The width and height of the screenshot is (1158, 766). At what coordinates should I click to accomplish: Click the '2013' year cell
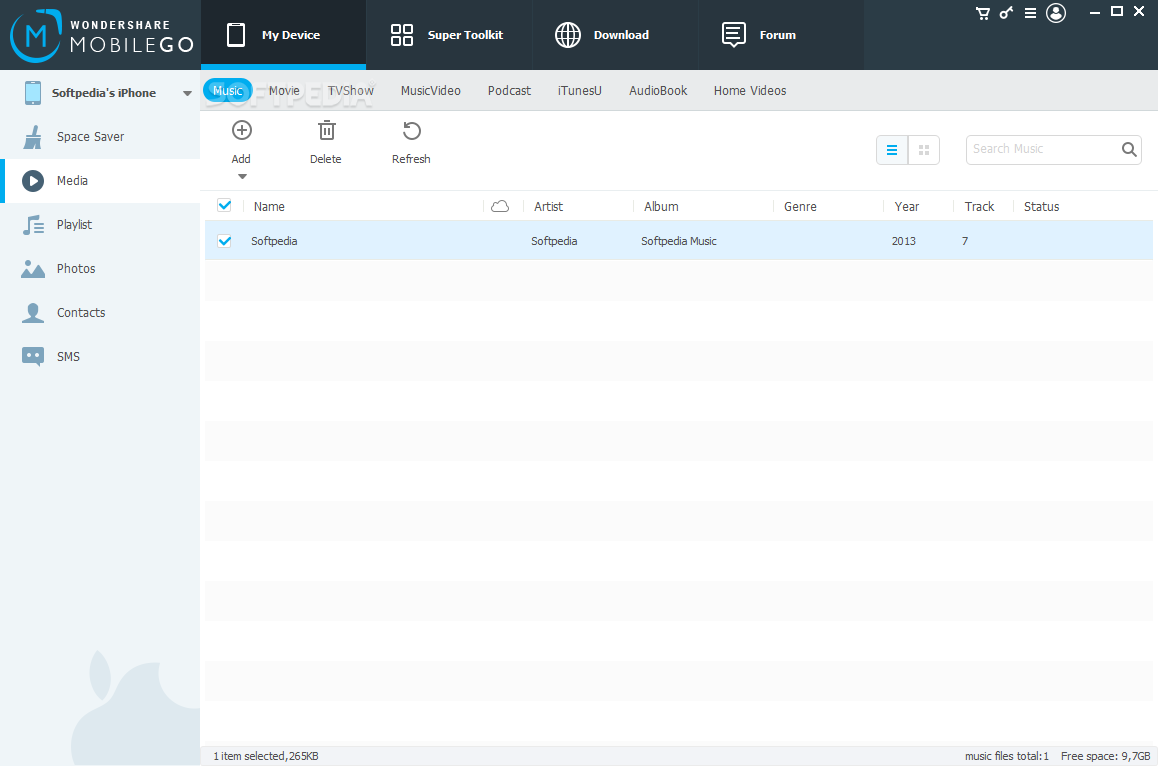click(903, 241)
